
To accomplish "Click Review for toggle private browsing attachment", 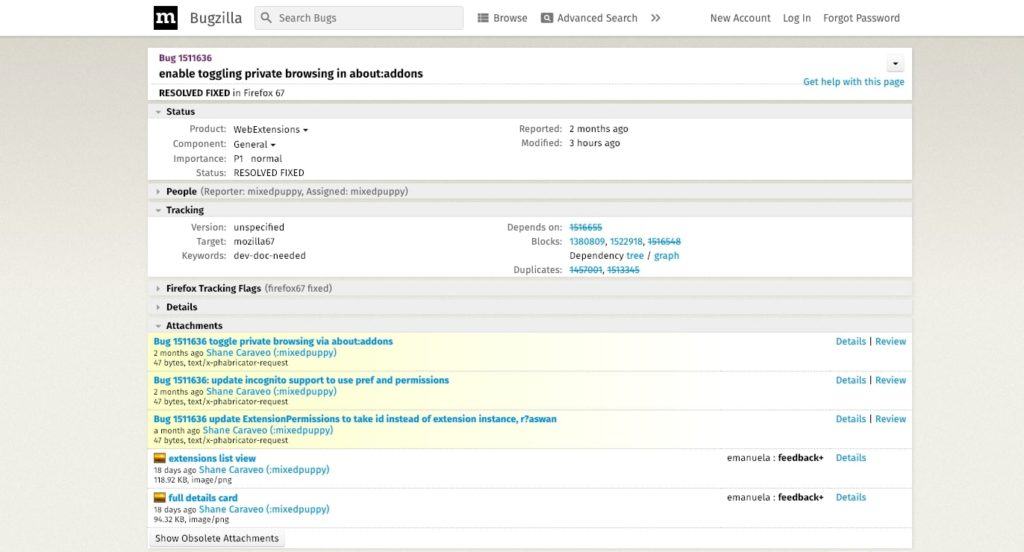I will [x=890, y=342].
